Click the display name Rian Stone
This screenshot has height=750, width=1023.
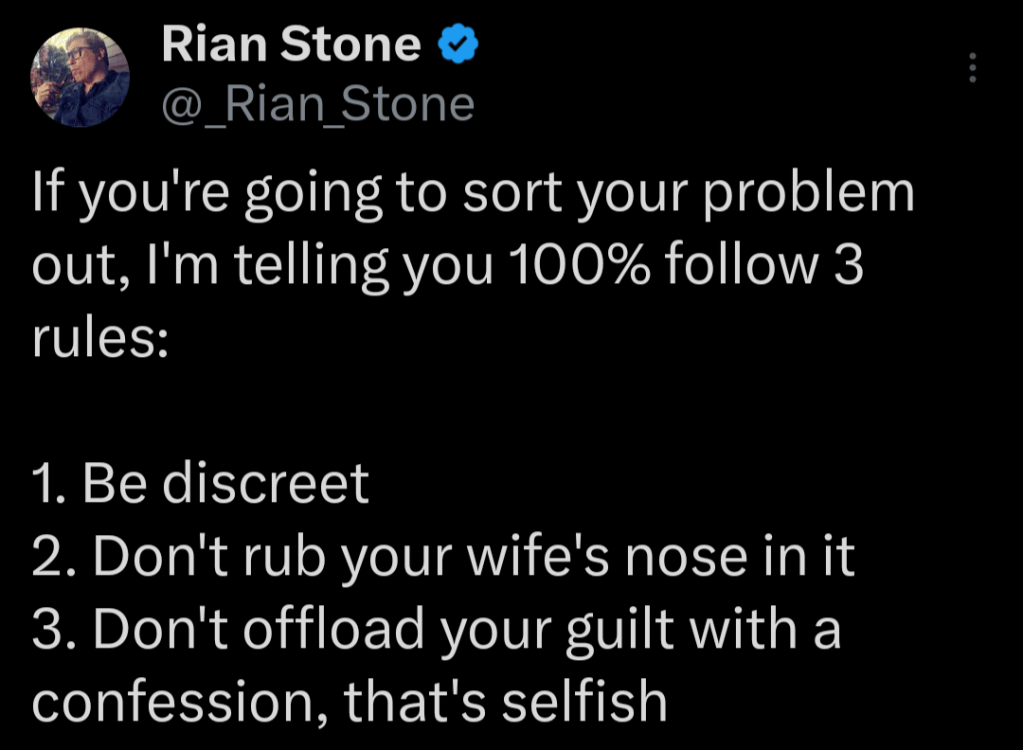(x=291, y=45)
